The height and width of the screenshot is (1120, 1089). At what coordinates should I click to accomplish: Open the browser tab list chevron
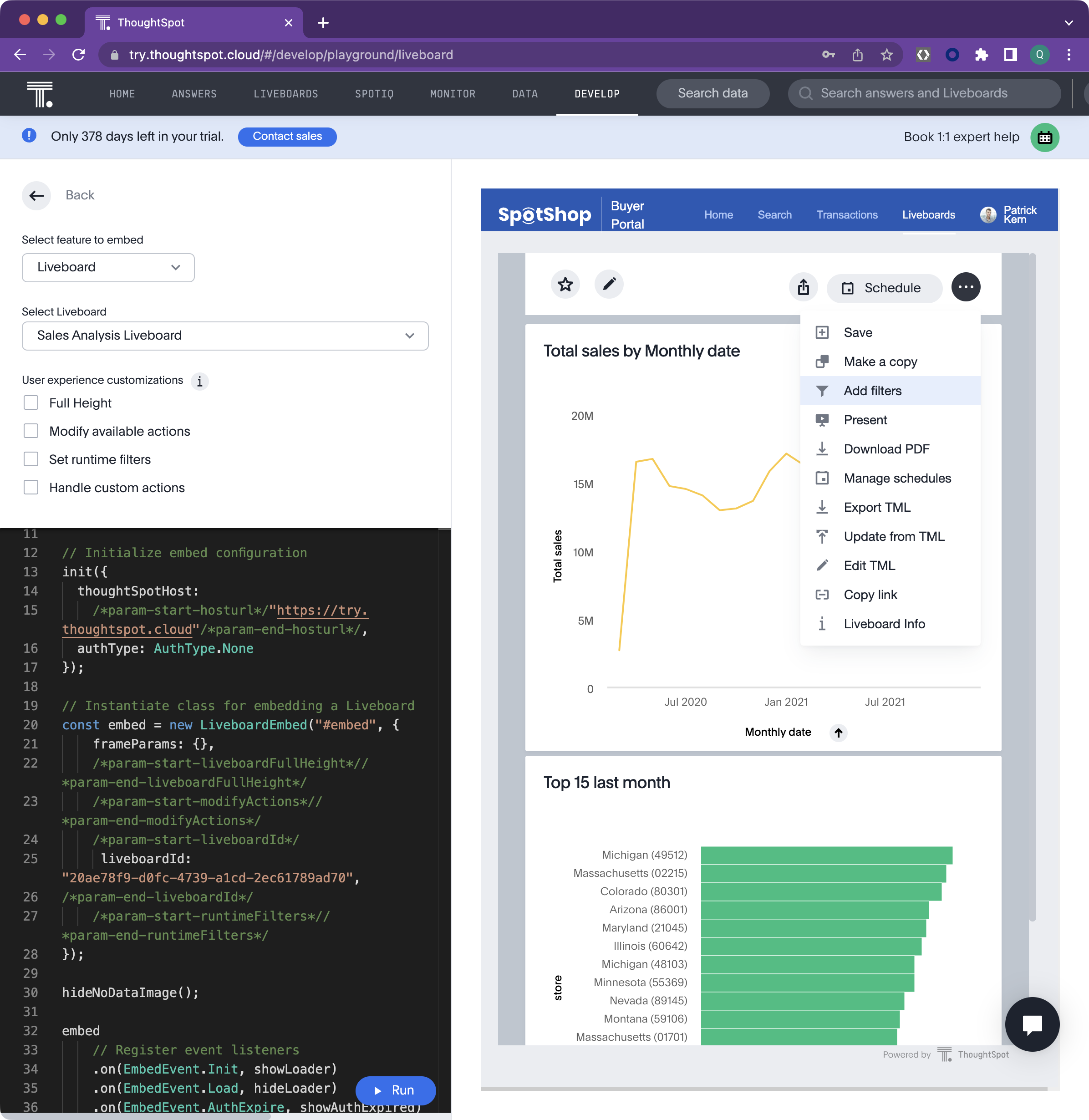coord(1069,23)
